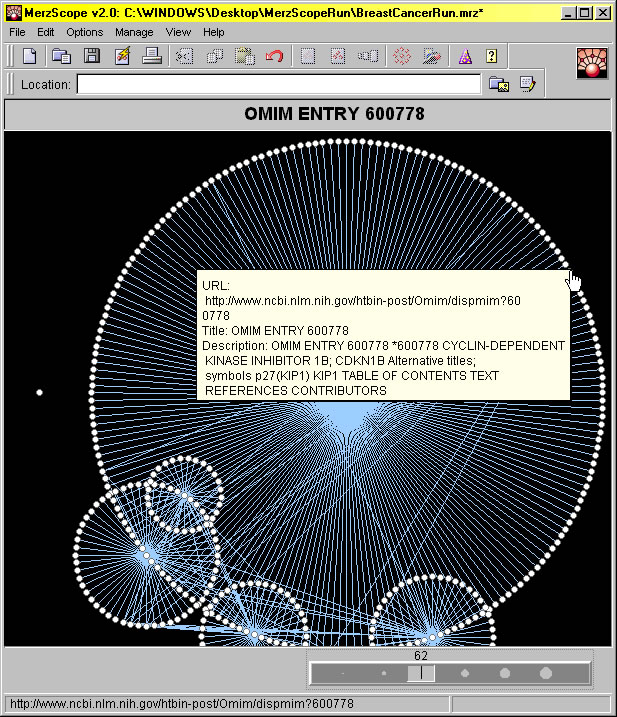Open the File menu
Viewport: 617px width, 717px height.
point(17,32)
